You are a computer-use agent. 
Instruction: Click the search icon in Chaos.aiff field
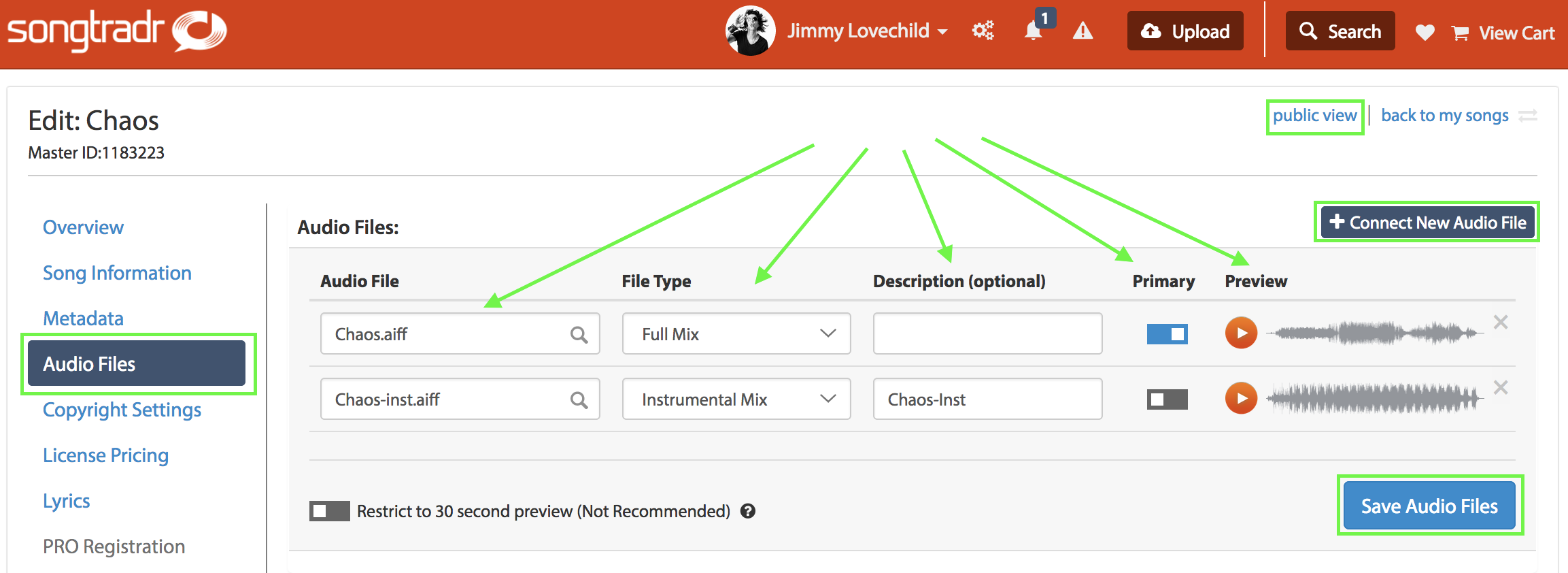pyautogui.click(x=579, y=334)
